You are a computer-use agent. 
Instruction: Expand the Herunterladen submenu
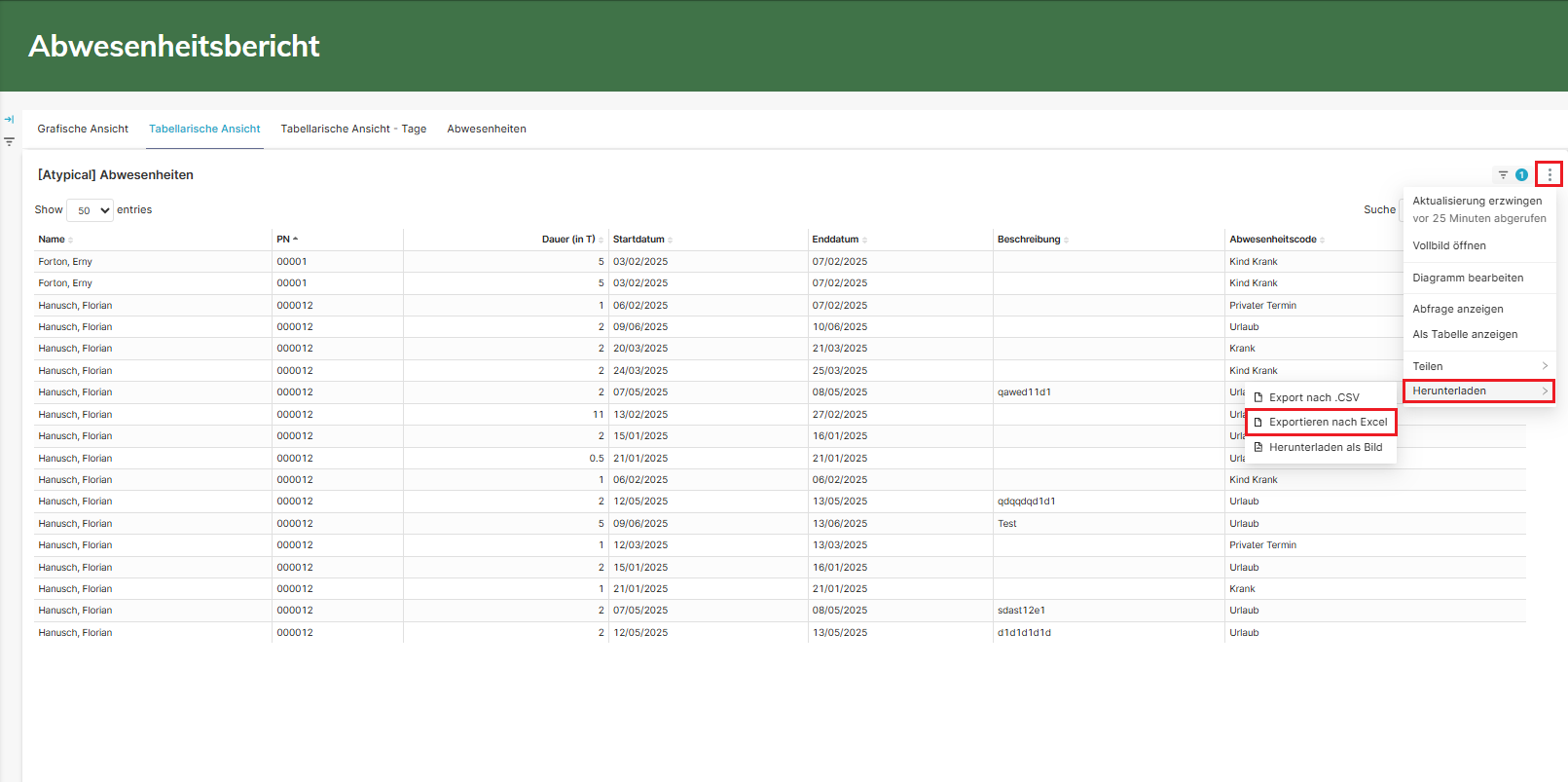click(x=1478, y=391)
